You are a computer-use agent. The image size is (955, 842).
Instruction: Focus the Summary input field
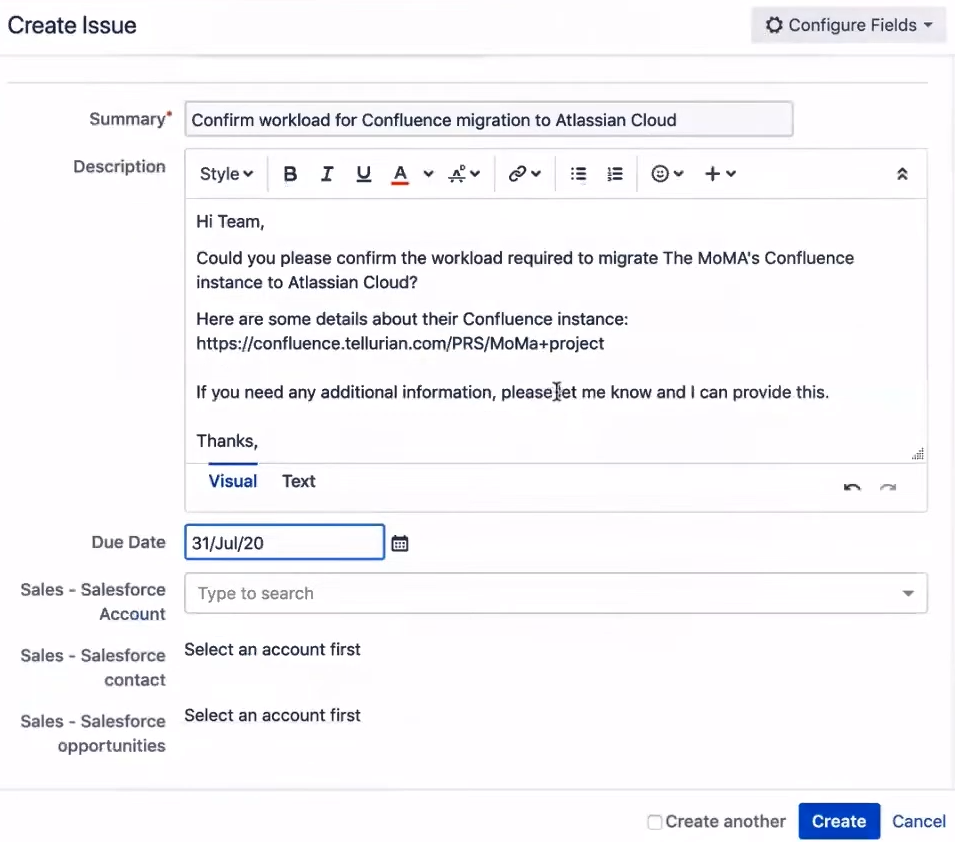488,119
